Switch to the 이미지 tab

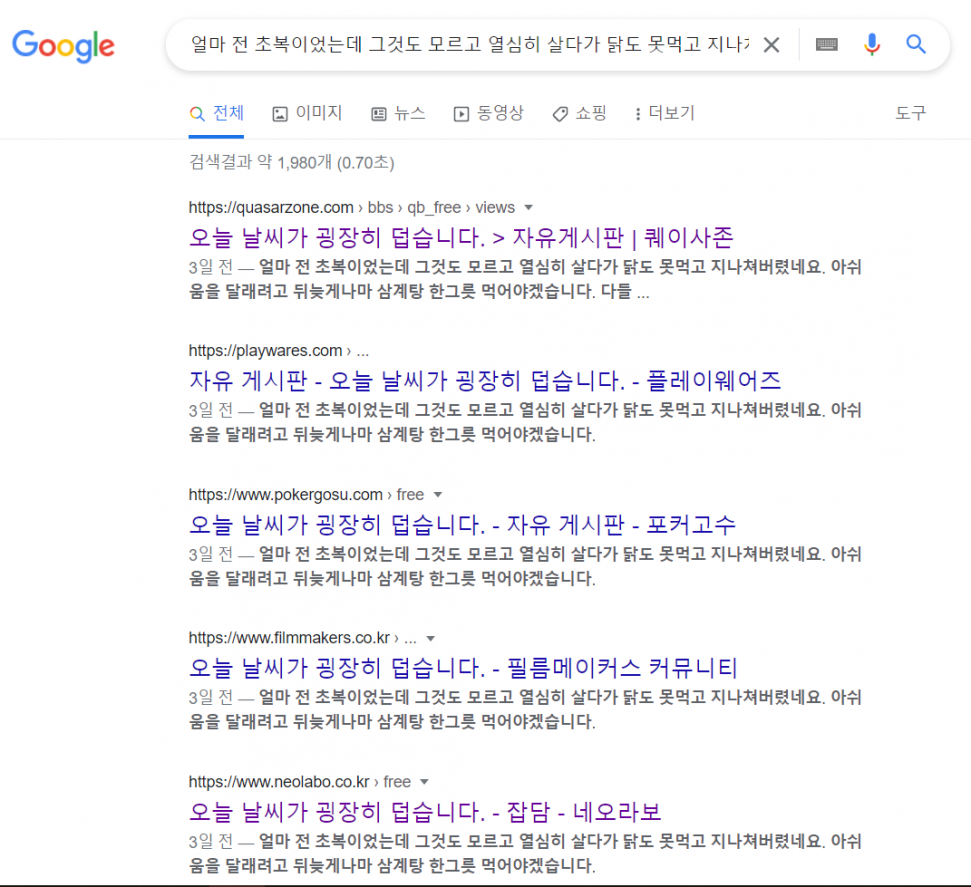coord(307,113)
